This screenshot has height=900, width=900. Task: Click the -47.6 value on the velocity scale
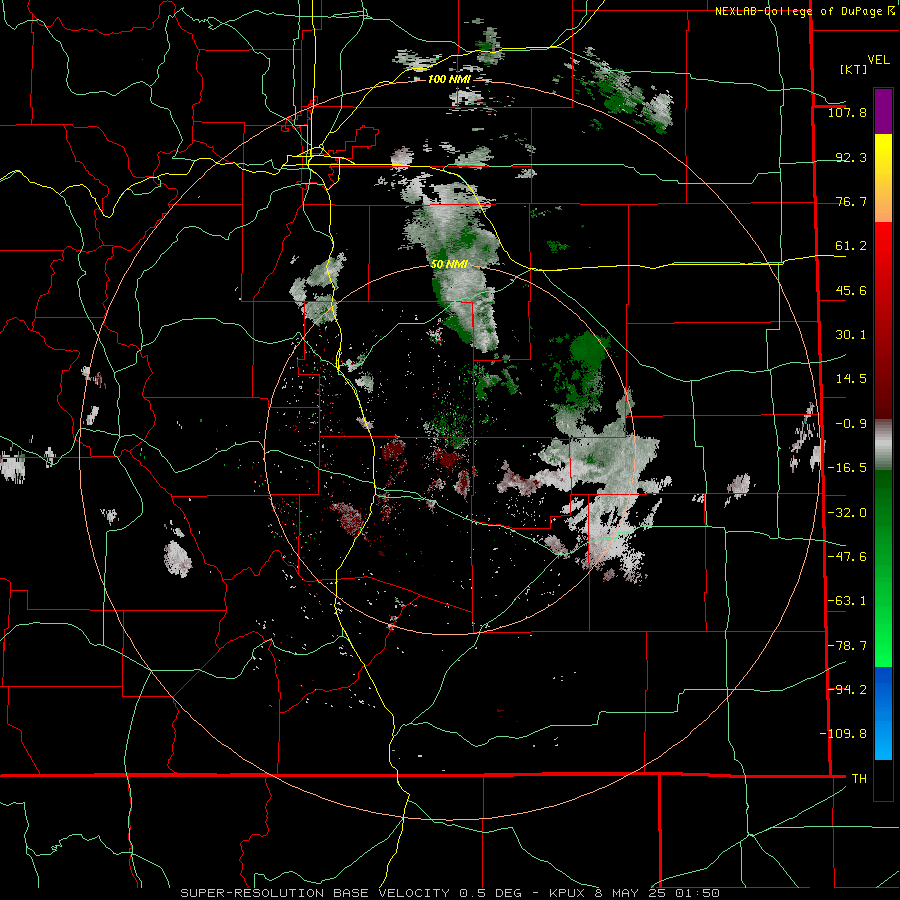tap(847, 557)
